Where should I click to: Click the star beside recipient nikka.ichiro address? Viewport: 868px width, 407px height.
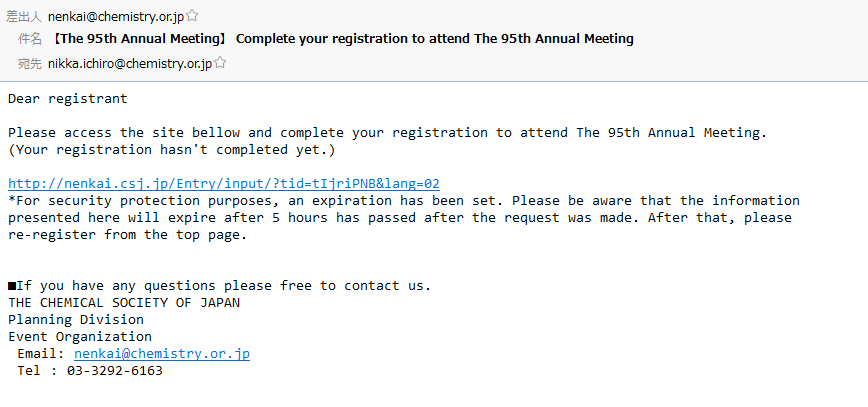(x=220, y=63)
